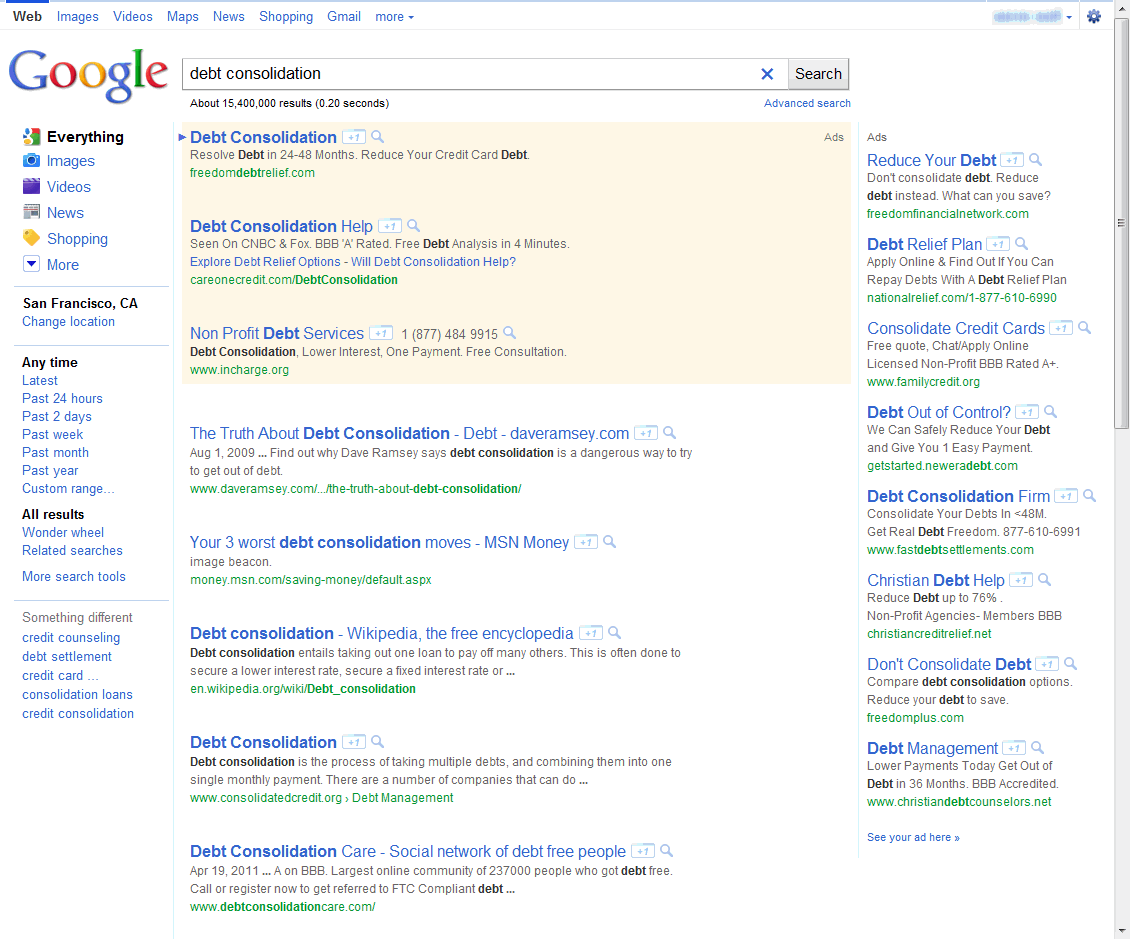The width and height of the screenshot is (1130, 939).
Task: Toggle +1 for consolidatedcredit.org Debt Consolidation result
Action: 353,742
